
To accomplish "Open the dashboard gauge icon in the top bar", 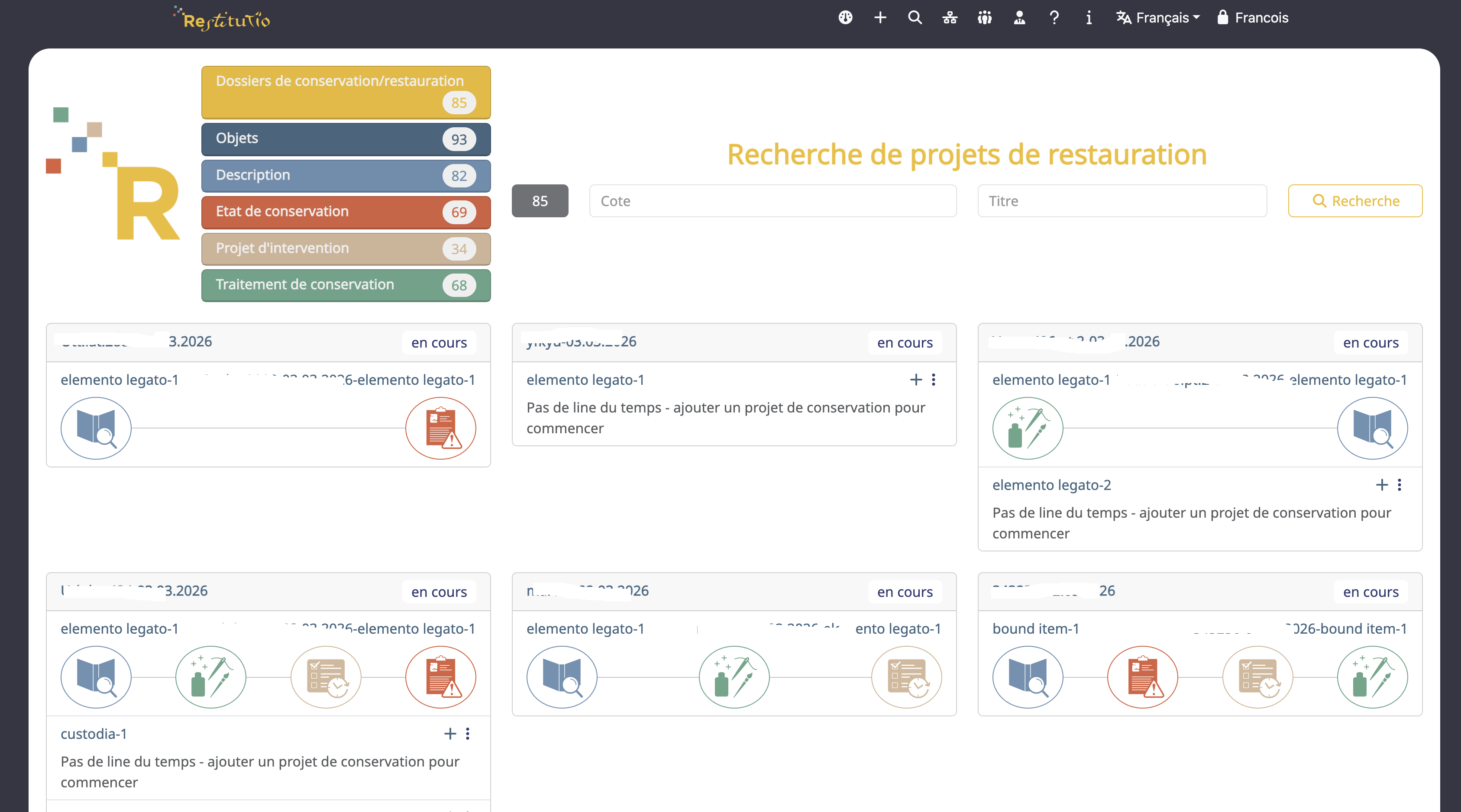I will pos(845,18).
